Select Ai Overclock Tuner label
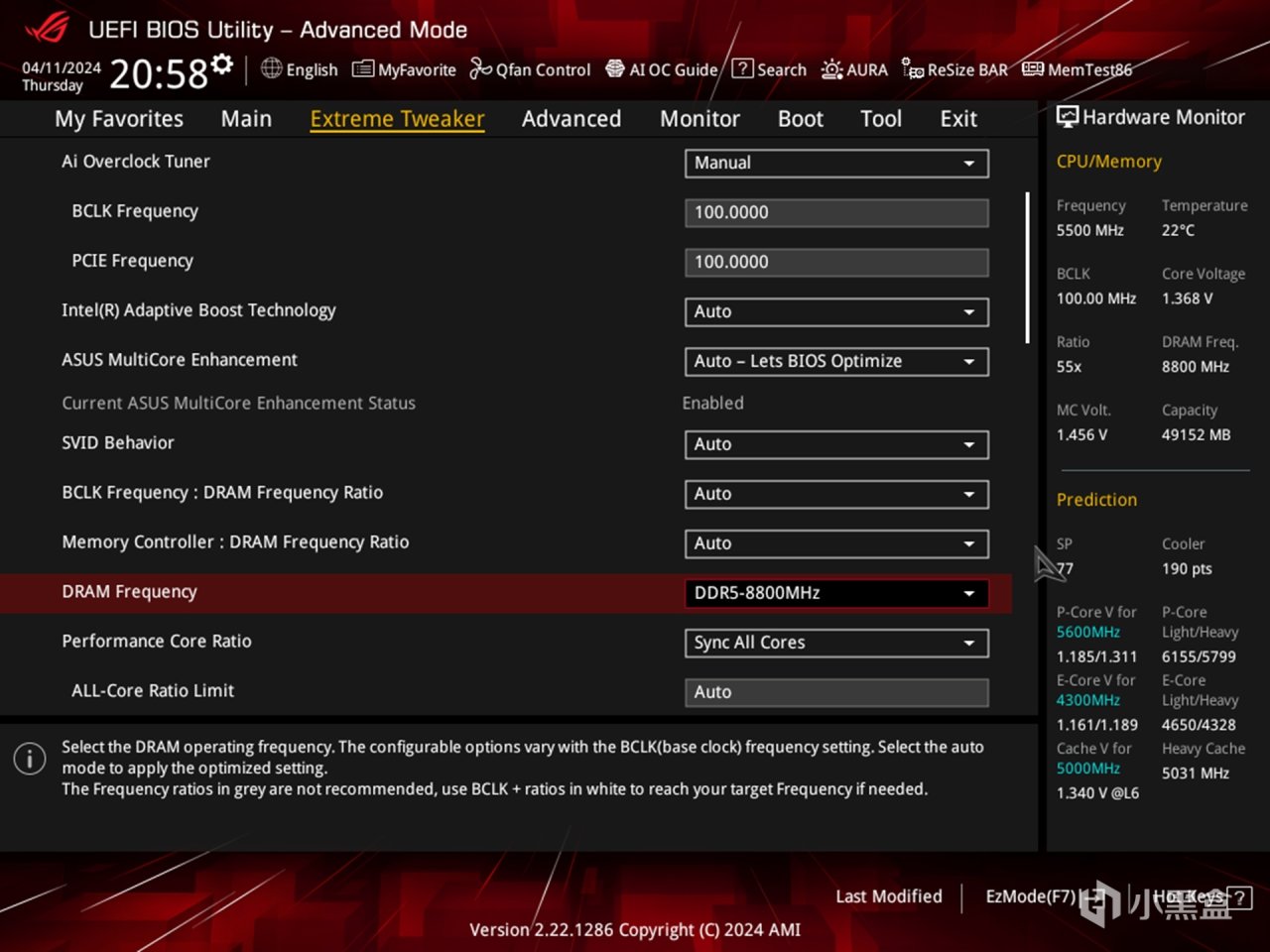 [136, 162]
